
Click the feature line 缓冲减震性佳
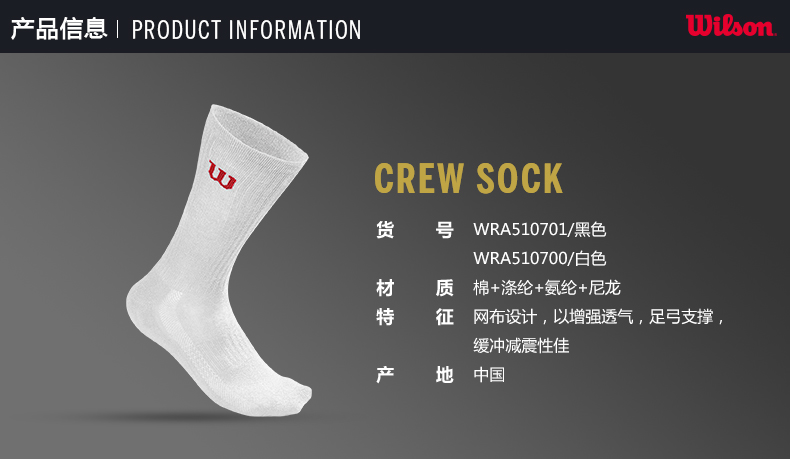pos(521,346)
